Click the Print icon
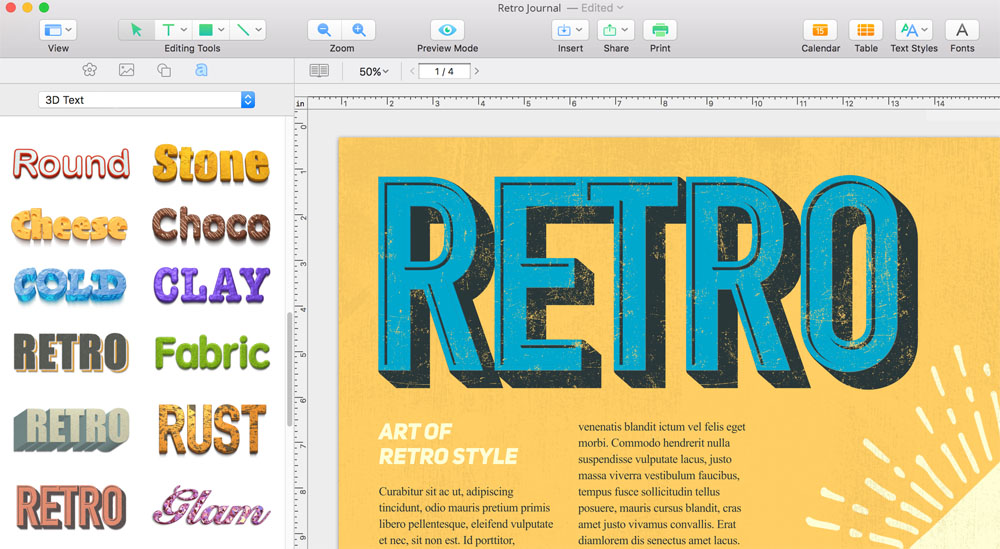The width and height of the screenshot is (1000, 549). point(660,30)
